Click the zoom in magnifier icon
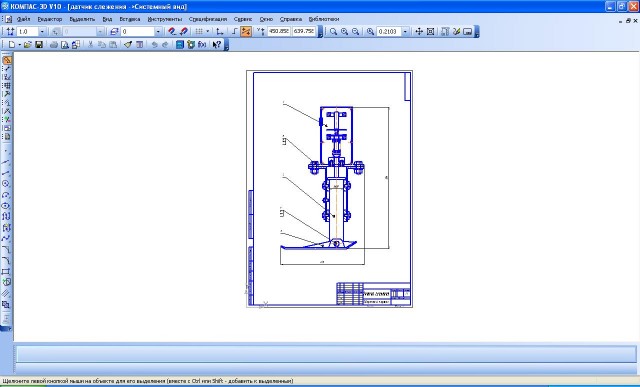Viewport: 640px width, 387px height. tap(344, 31)
